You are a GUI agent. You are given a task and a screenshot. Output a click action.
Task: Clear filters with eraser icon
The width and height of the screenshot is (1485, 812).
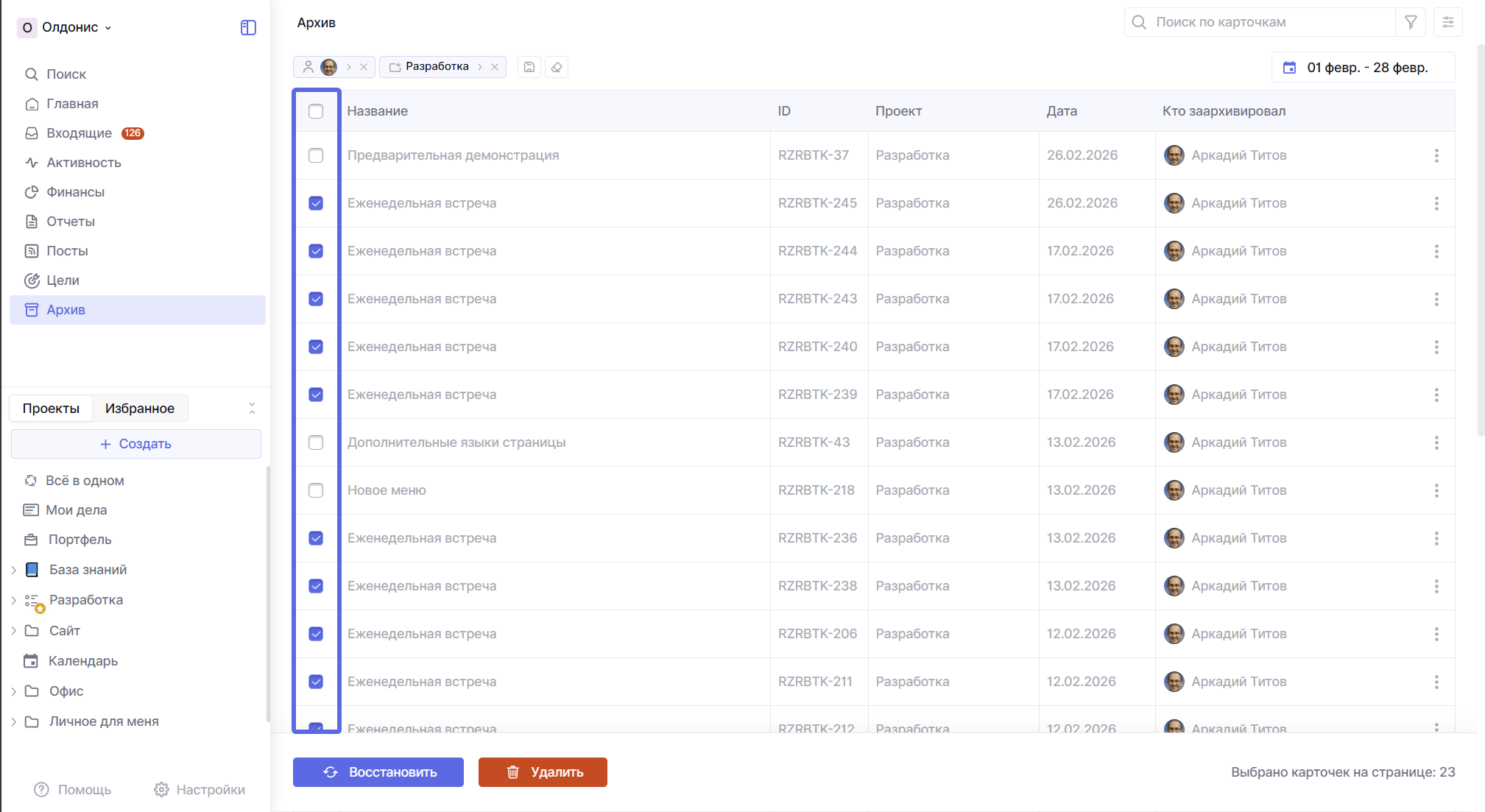tap(557, 67)
